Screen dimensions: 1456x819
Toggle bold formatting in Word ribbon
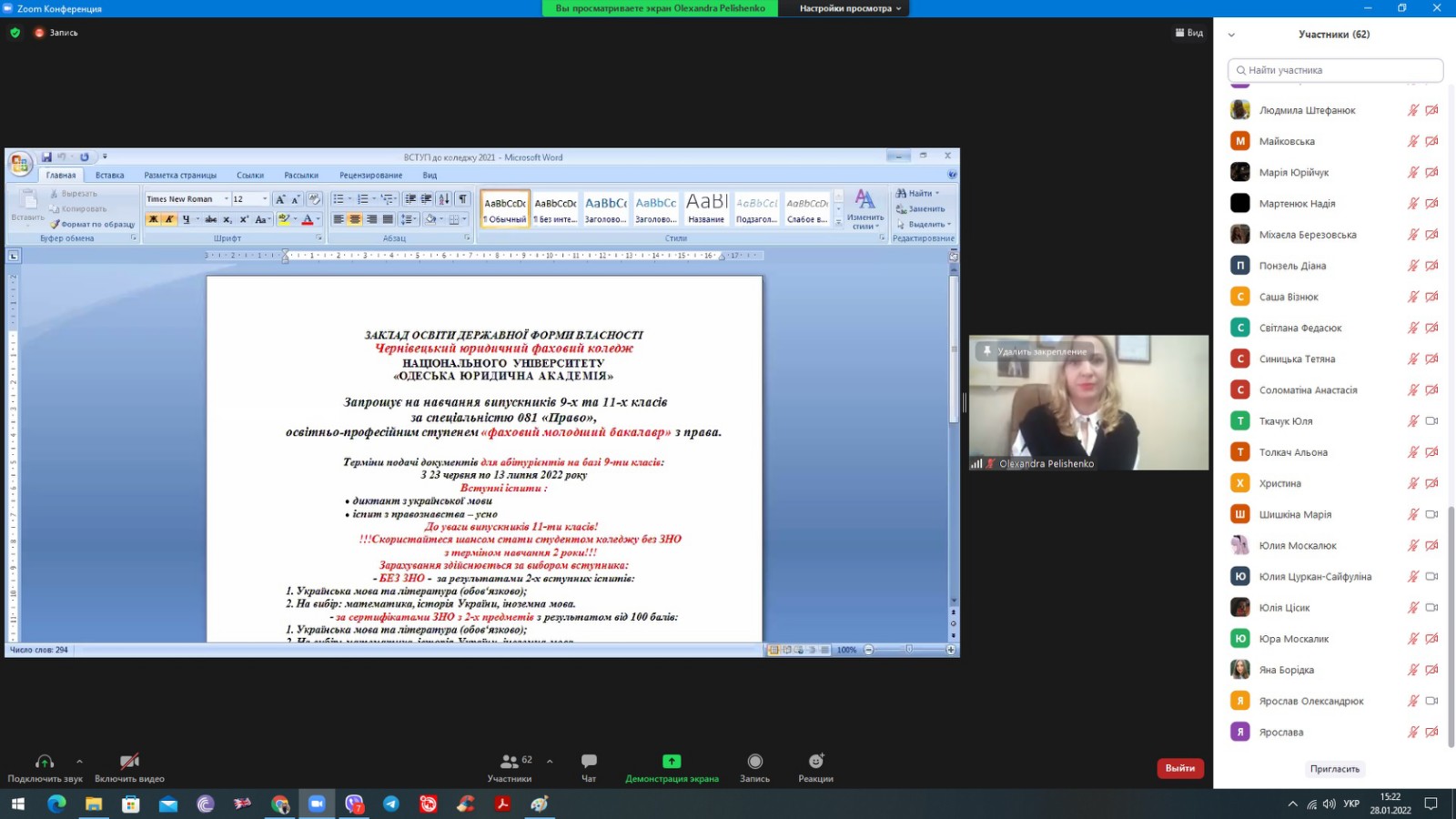pyautogui.click(x=153, y=219)
